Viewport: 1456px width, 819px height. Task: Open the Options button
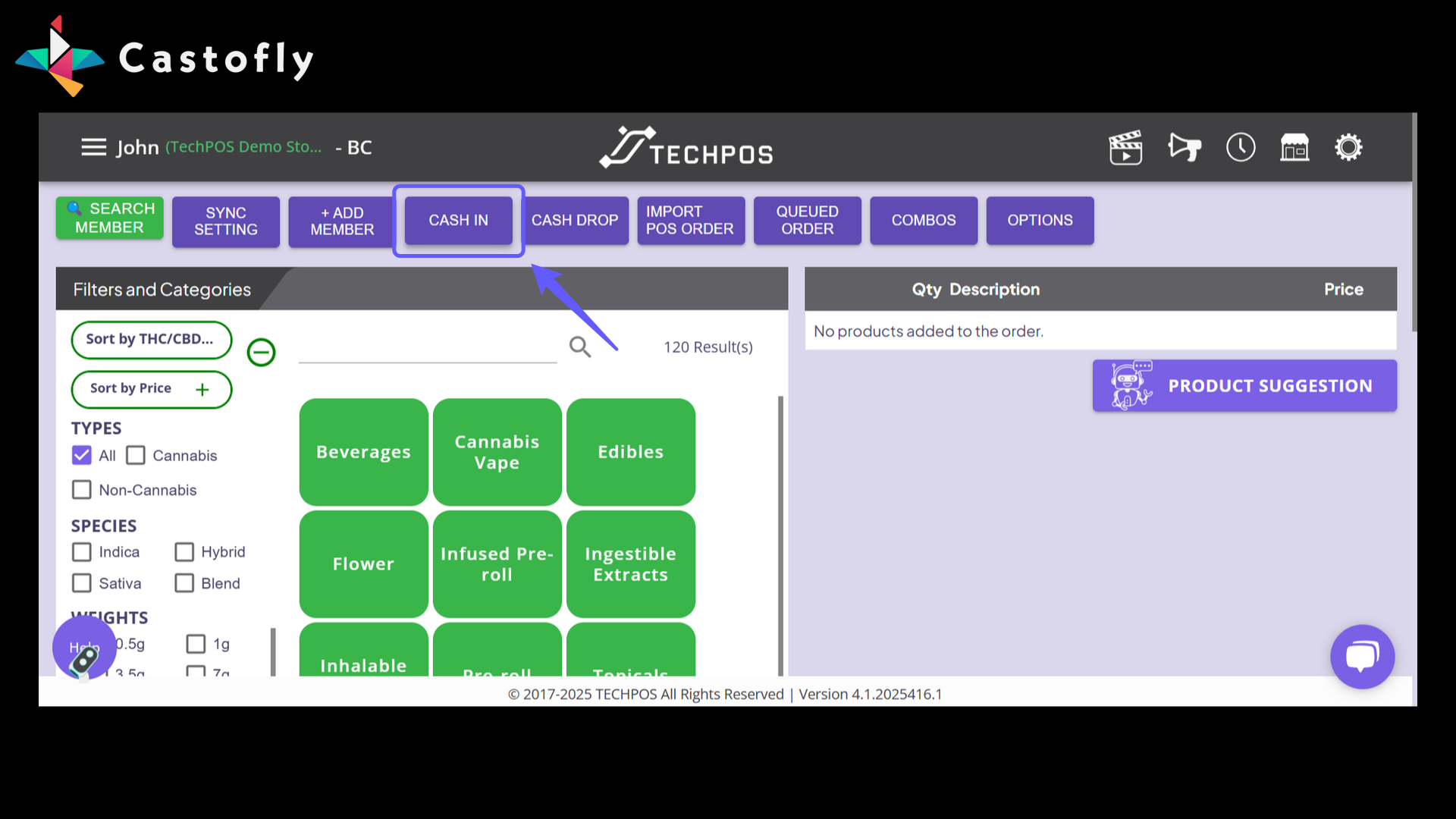tap(1040, 221)
